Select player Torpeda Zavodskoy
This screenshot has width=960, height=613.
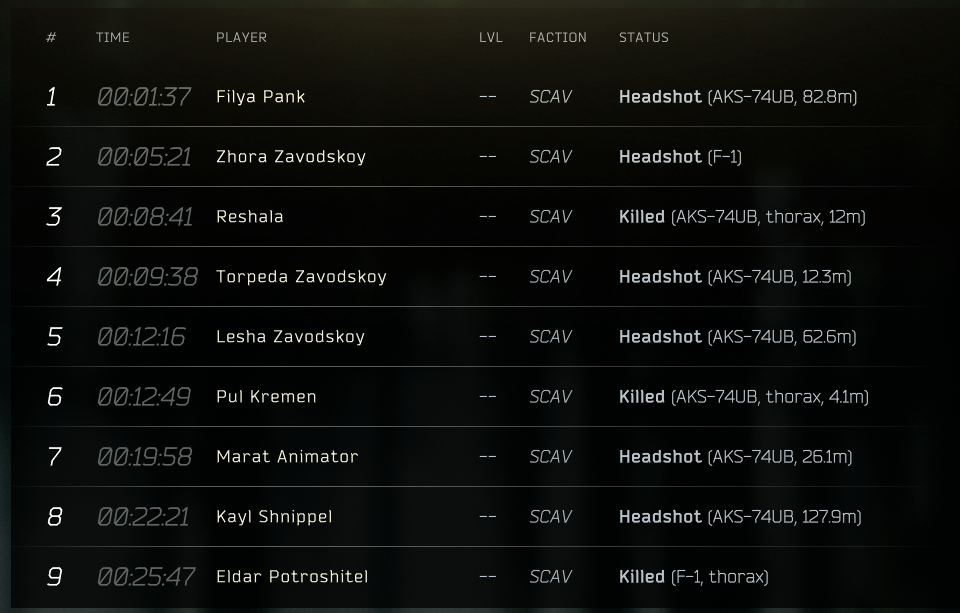301,277
